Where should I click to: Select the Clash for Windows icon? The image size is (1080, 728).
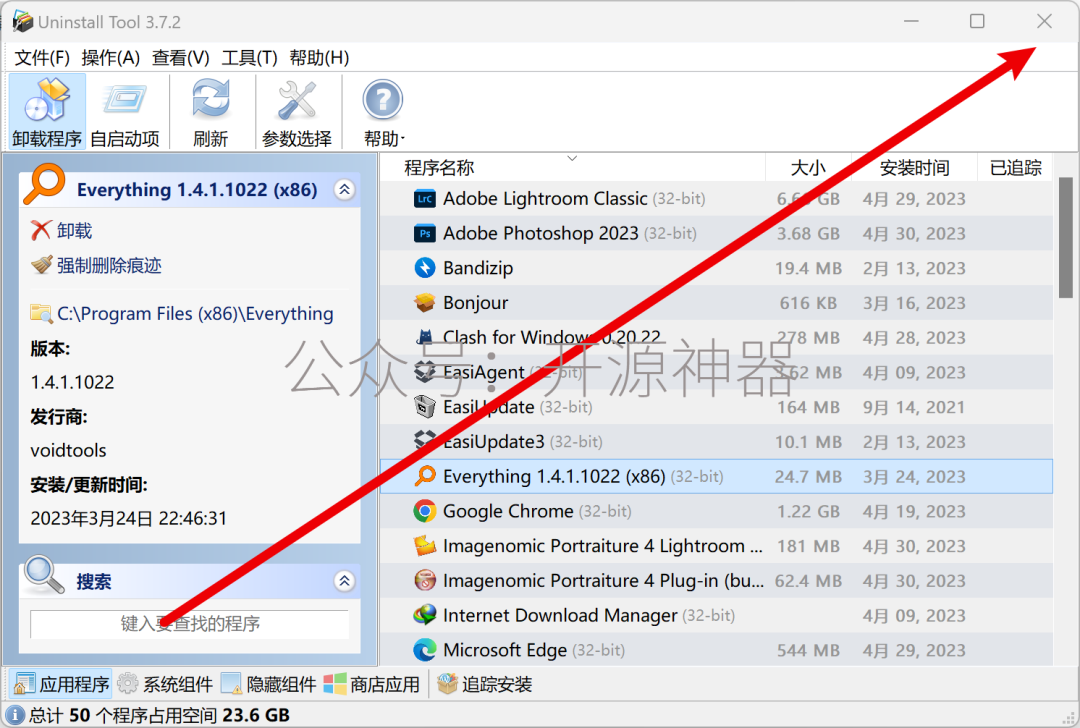click(x=425, y=337)
